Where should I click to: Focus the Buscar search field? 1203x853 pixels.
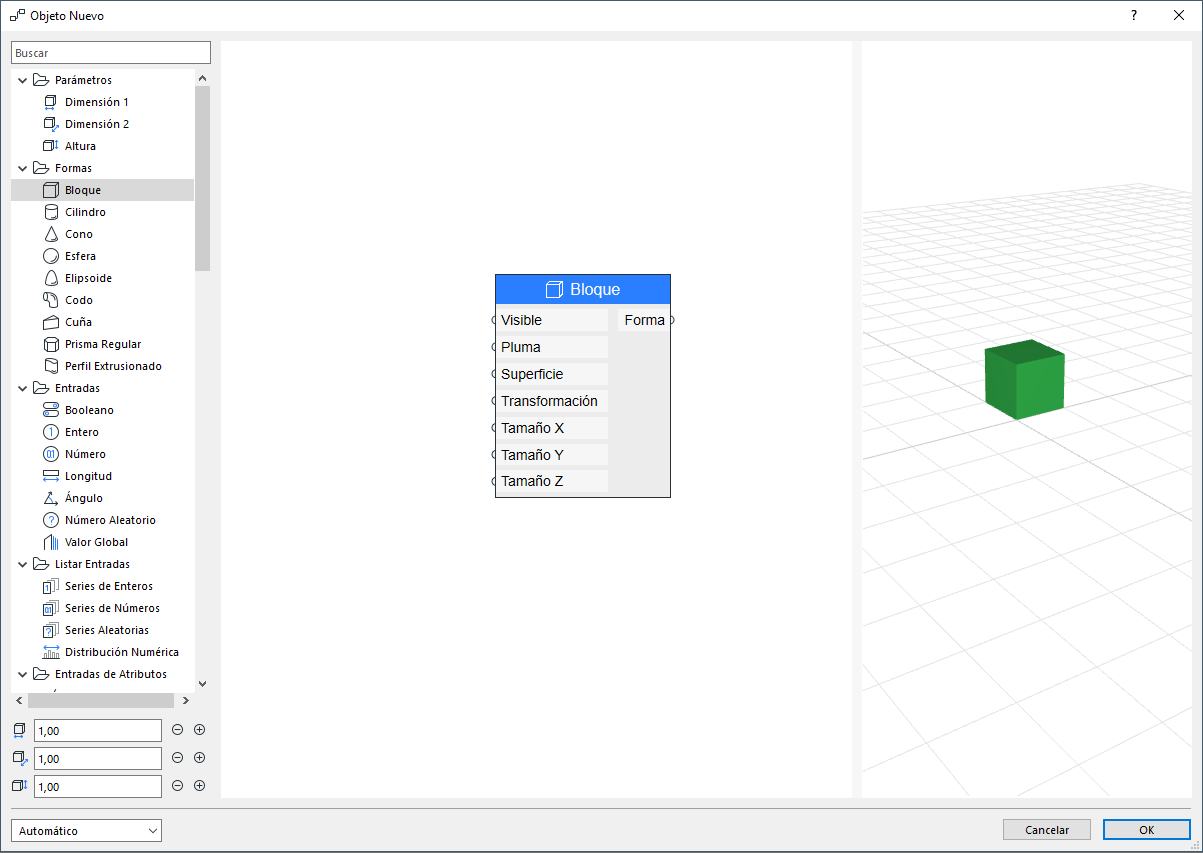tap(111, 53)
